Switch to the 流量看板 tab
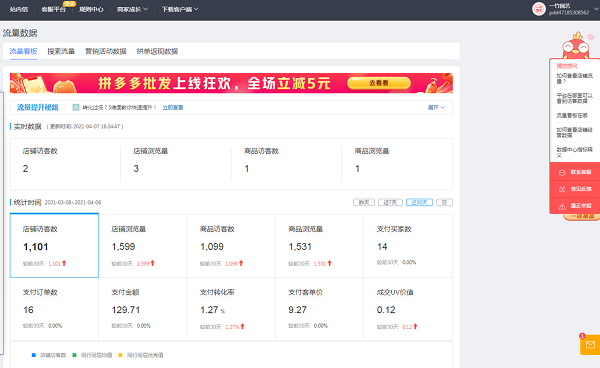This screenshot has height=368, width=600. point(23,51)
